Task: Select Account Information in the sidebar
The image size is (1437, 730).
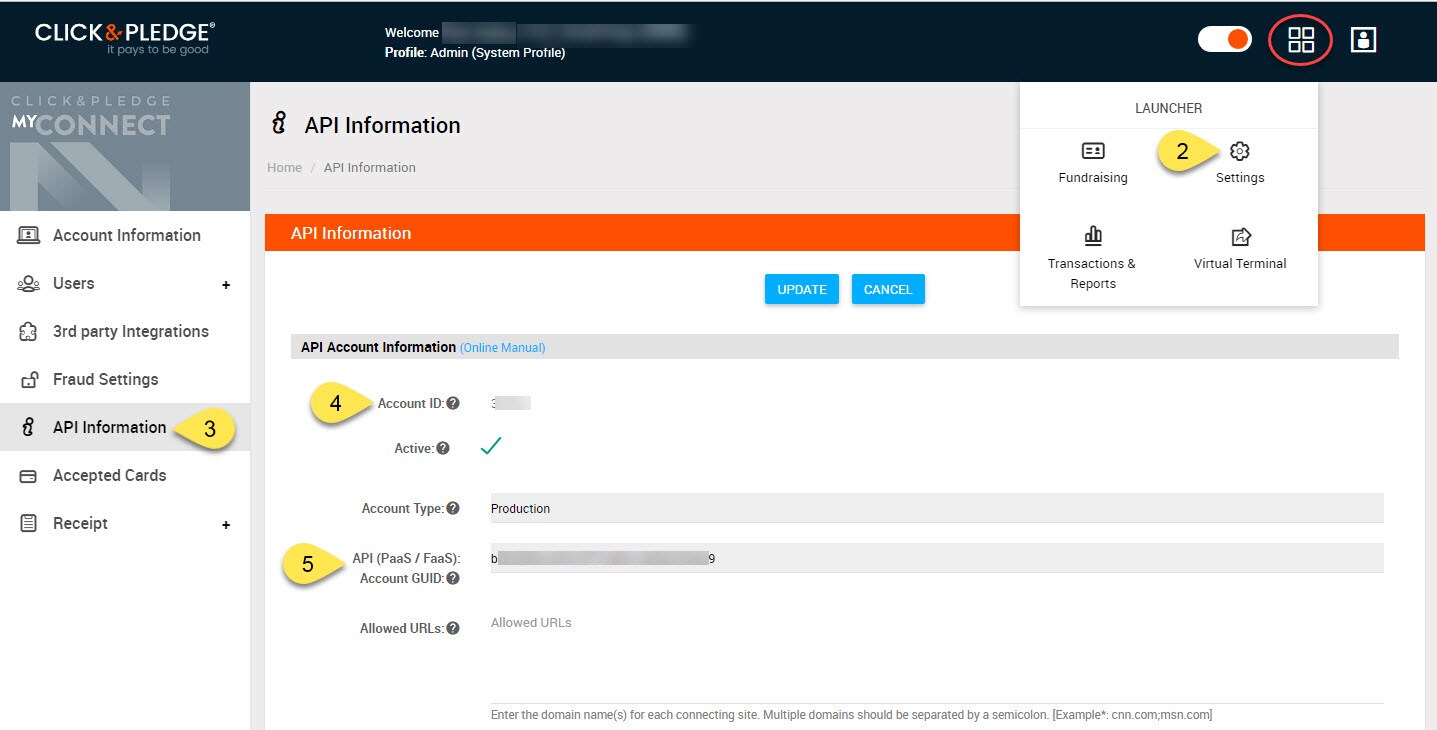Action: pos(125,235)
